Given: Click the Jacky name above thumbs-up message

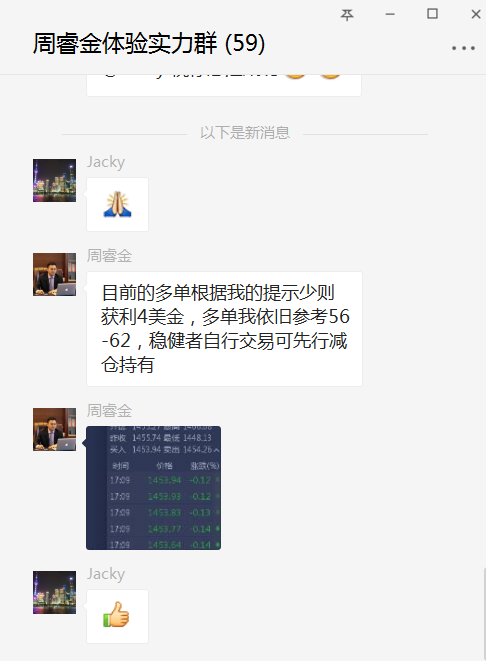Looking at the screenshot, I should point(106,574).
